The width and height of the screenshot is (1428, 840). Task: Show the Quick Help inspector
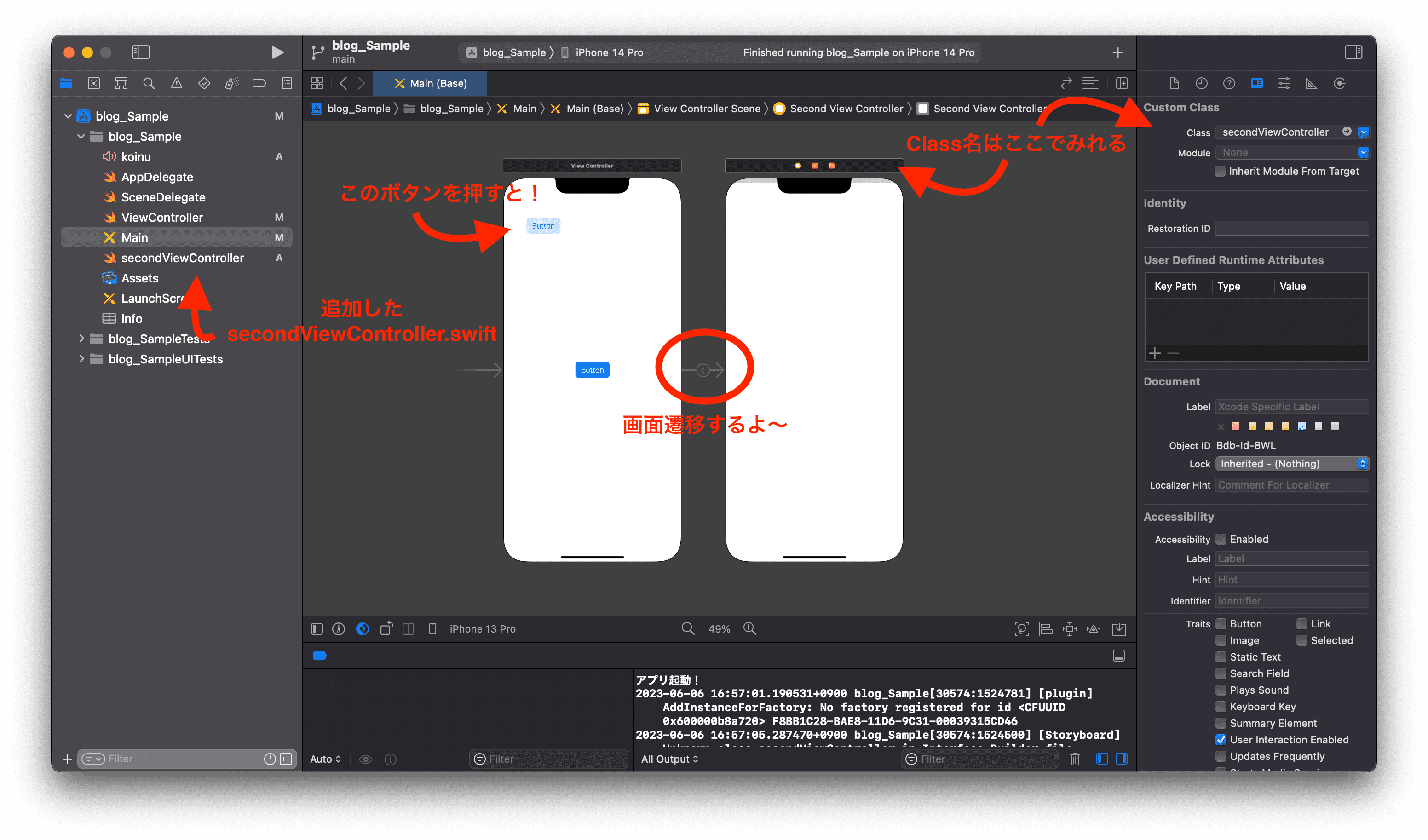click(x=1229, y=83)
